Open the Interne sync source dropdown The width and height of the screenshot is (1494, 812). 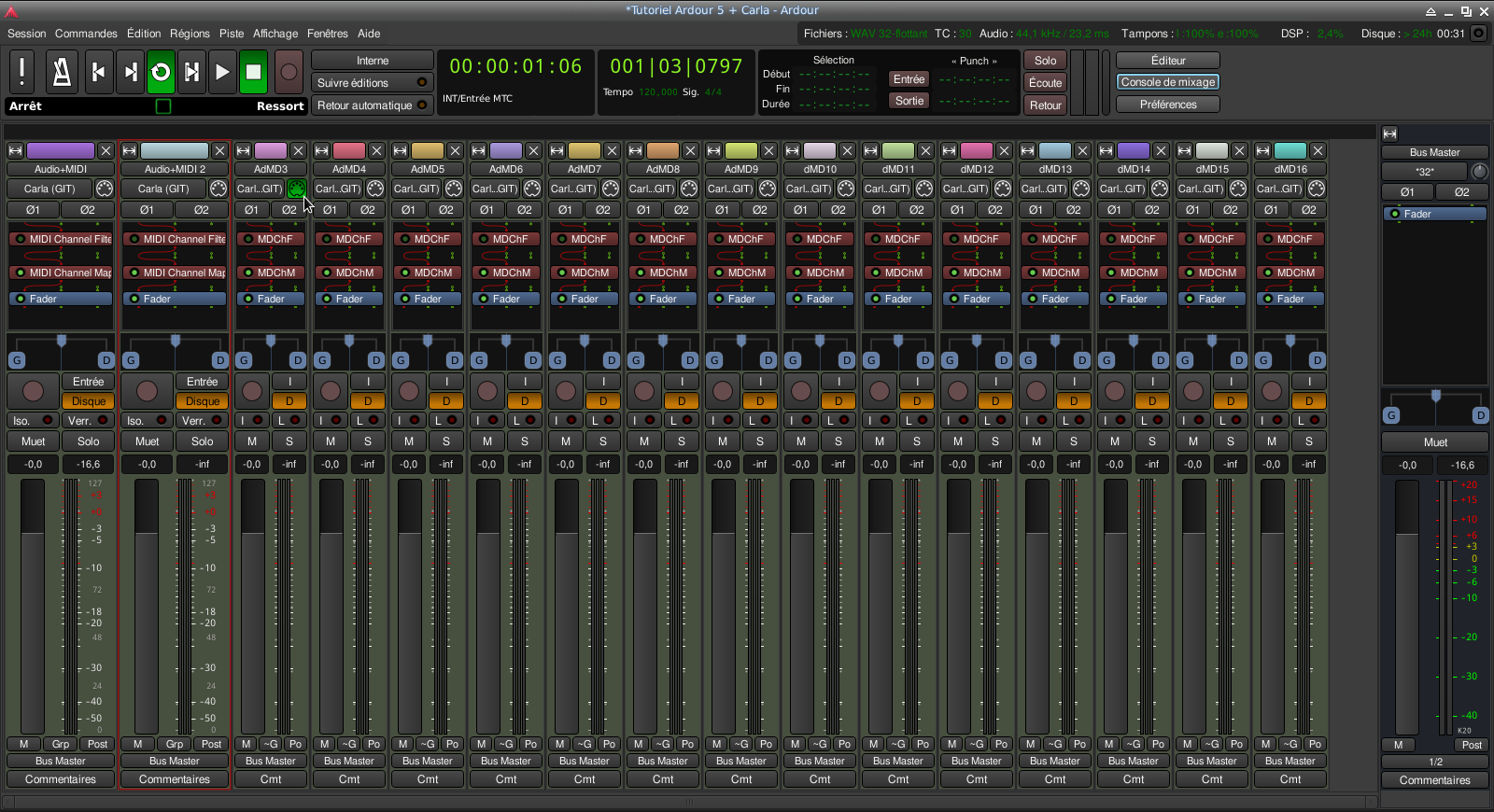coord(372,61)
